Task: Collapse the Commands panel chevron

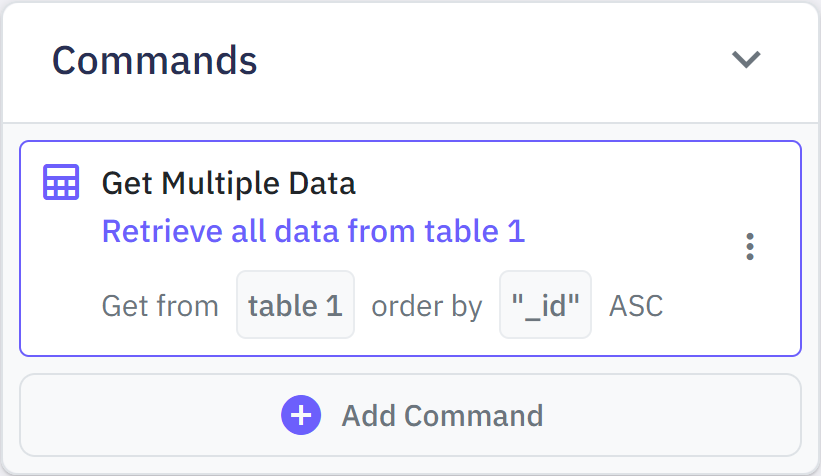Action: (x=746, y=60)
